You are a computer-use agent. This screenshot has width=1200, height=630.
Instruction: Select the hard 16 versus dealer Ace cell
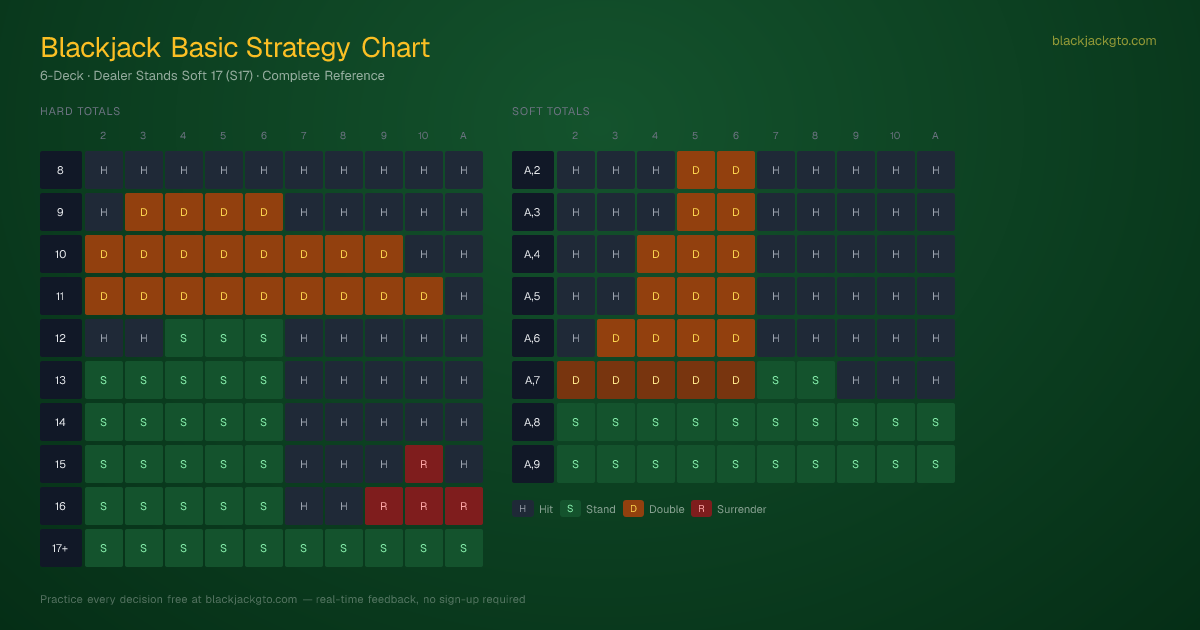(464, 506)
